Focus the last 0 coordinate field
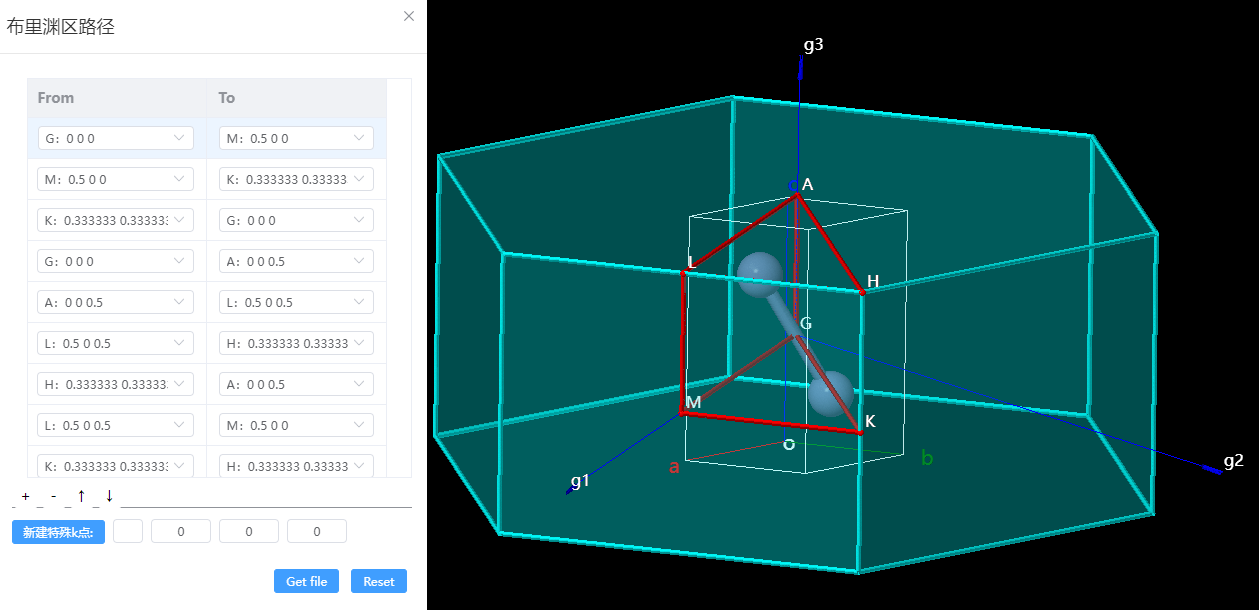1259x610 pixels. pyautogui.click(x=317, y=532)
